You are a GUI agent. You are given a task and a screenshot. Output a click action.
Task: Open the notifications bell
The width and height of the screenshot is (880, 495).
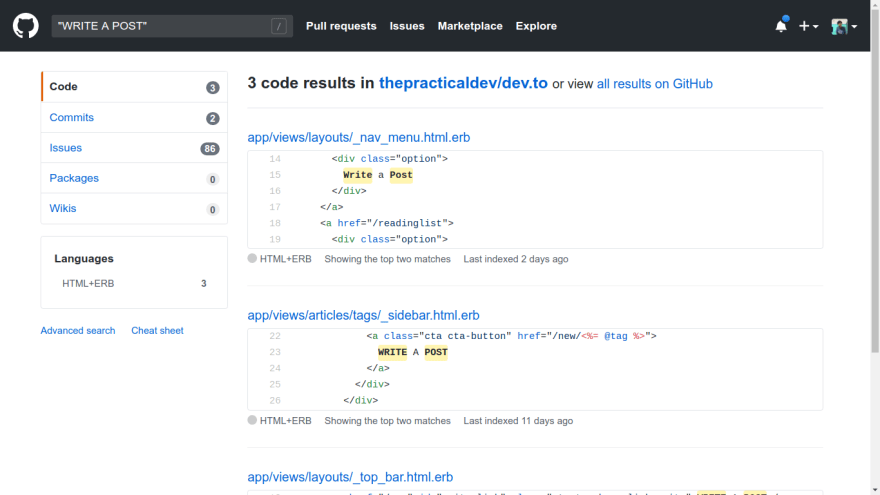(781, 26)
